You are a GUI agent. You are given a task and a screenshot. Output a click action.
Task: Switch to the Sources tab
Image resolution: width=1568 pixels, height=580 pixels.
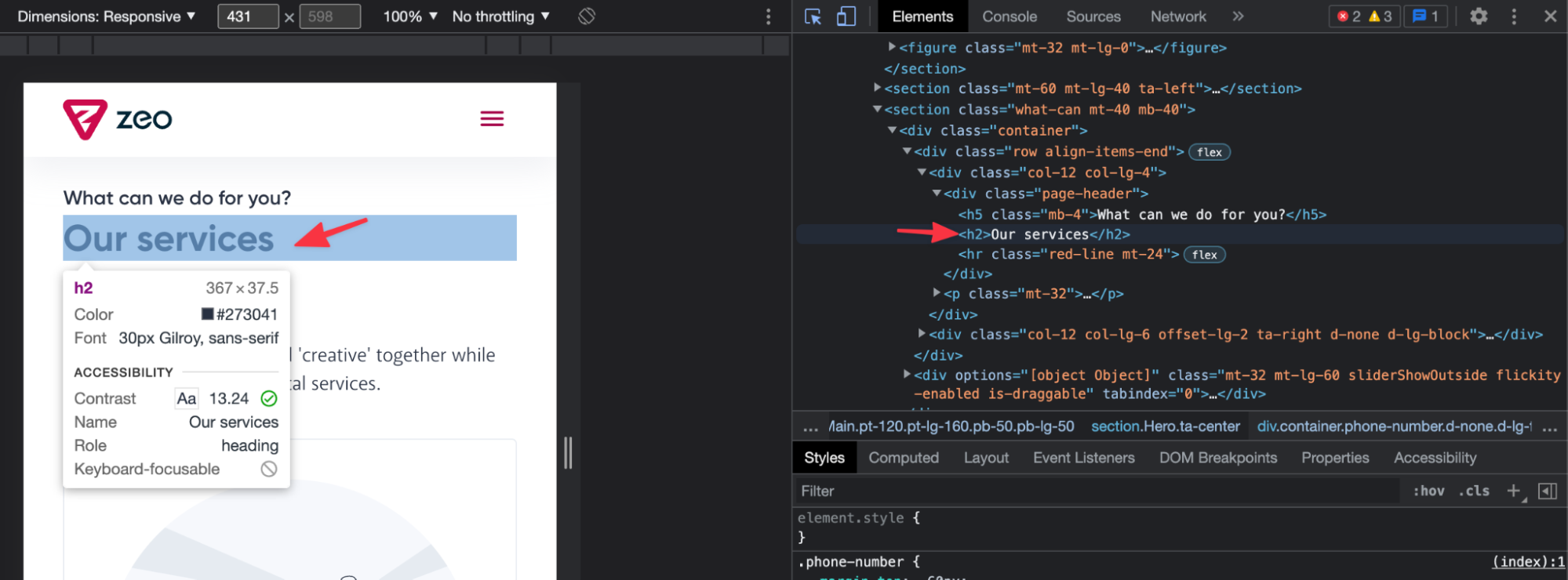click(x=1093, y=16)
